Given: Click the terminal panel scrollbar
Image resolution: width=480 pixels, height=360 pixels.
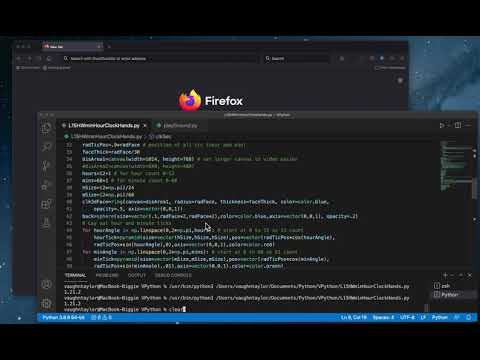Looking at the screenshot, I should pyautogui.click(x=426, y=308).
